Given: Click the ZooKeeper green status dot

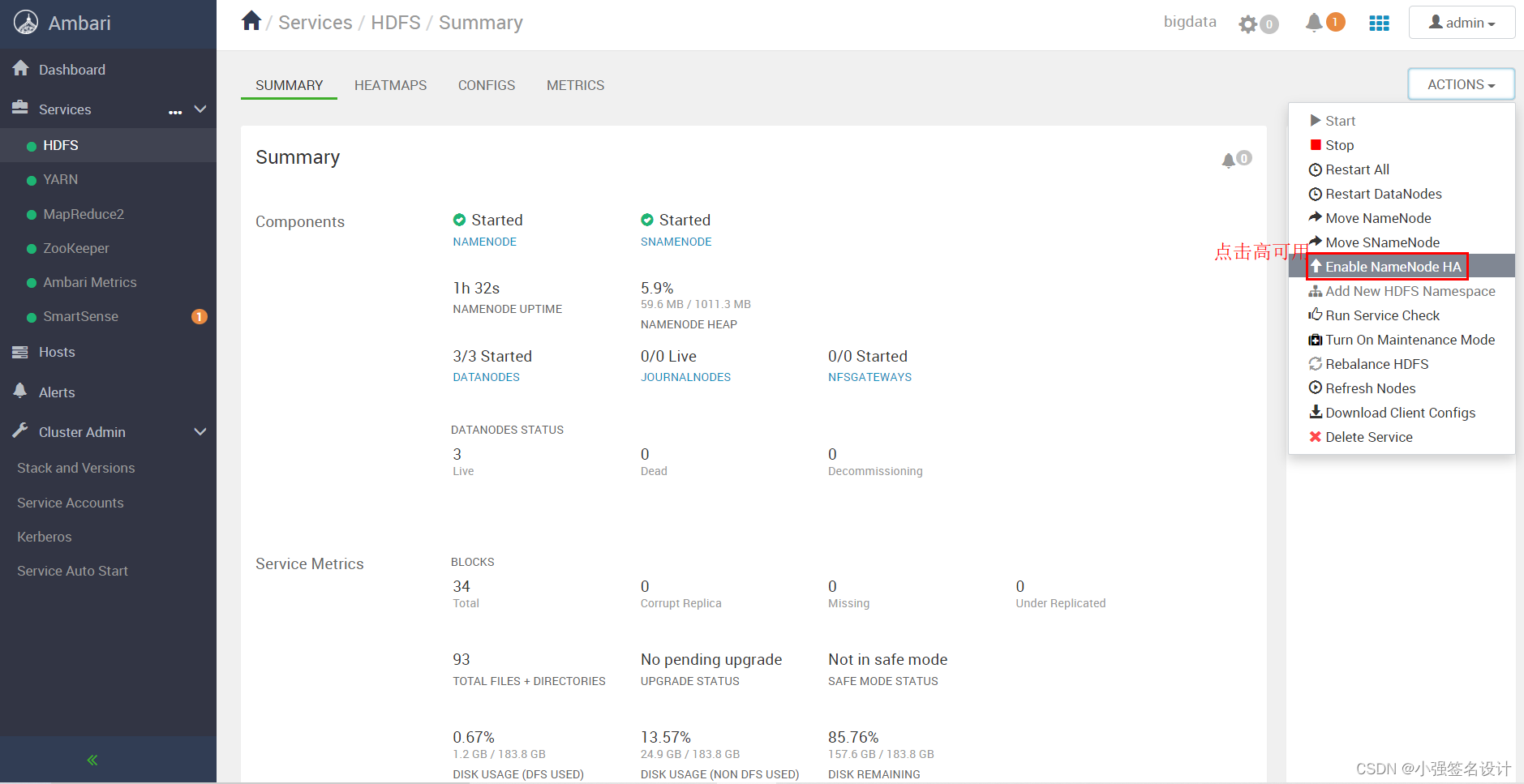Looking at the screenshot, I should coord(32,249).
